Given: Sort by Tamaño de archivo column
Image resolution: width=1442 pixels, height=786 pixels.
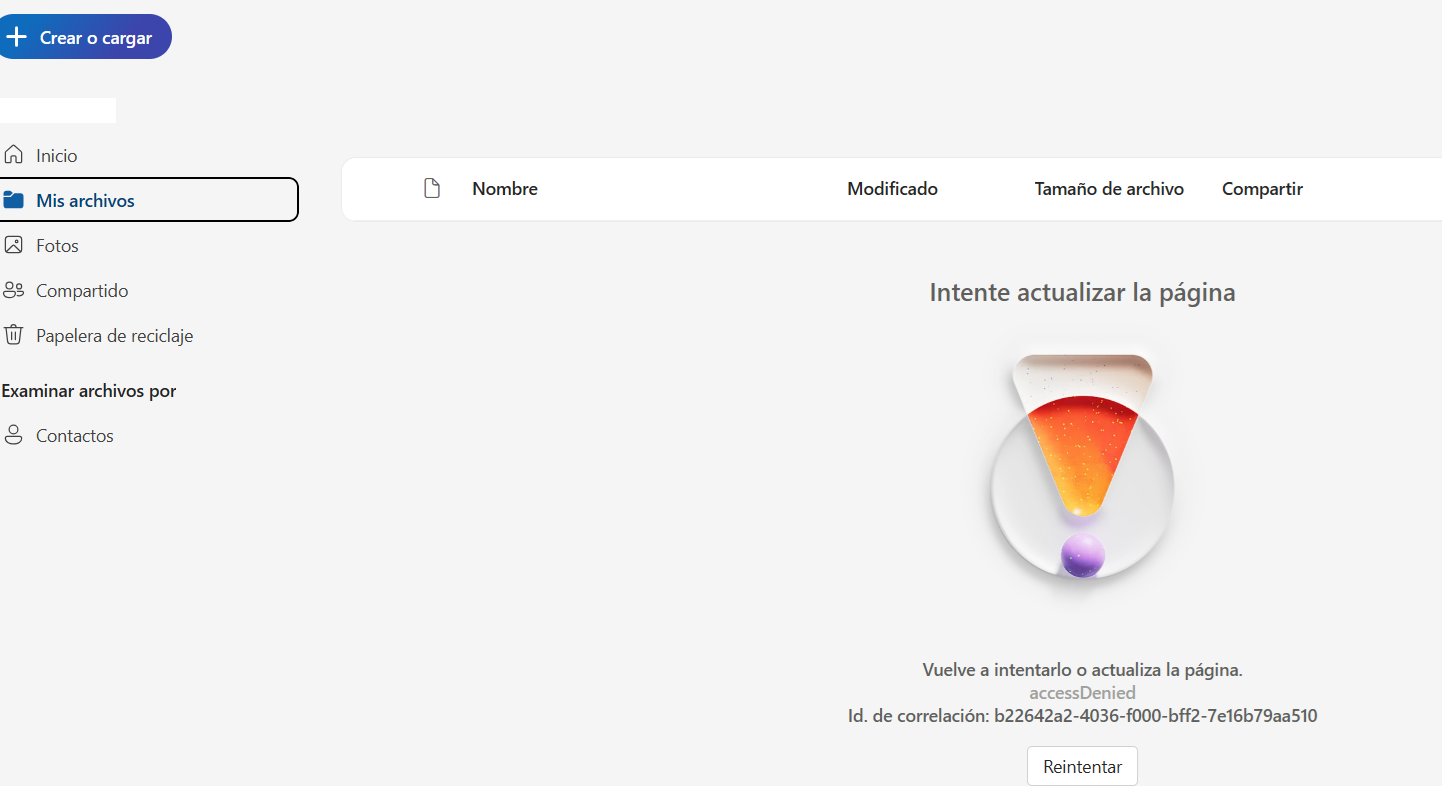Looking at the screenshot, I should pos(1109,188).
